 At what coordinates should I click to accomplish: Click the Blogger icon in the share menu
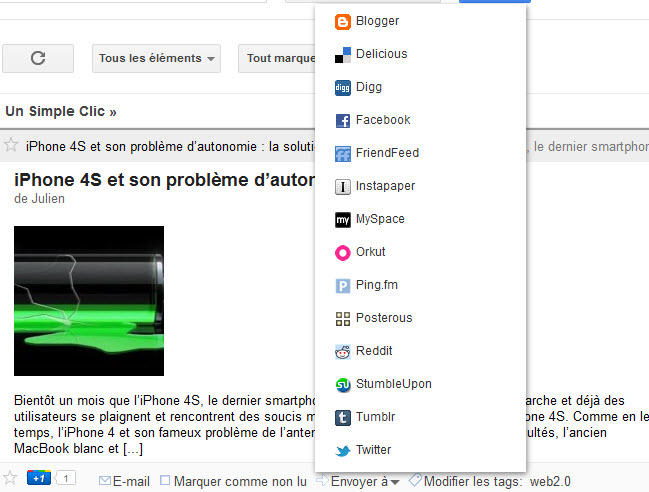343,22
